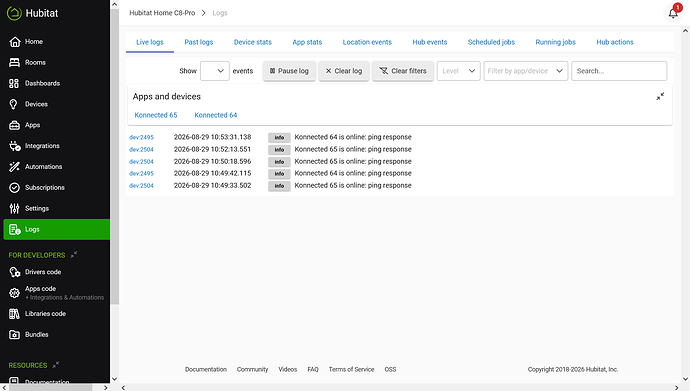Open footer Terms of Service link
The height and width of the screenshot is (391, 690).
pyautogui.click(x=351, y=369)
